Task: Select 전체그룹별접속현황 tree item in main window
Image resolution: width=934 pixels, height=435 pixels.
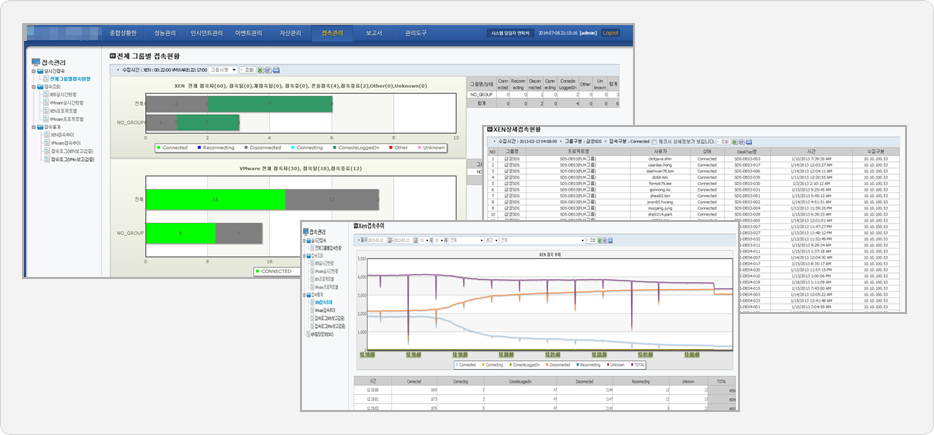Action: [70, 79]
